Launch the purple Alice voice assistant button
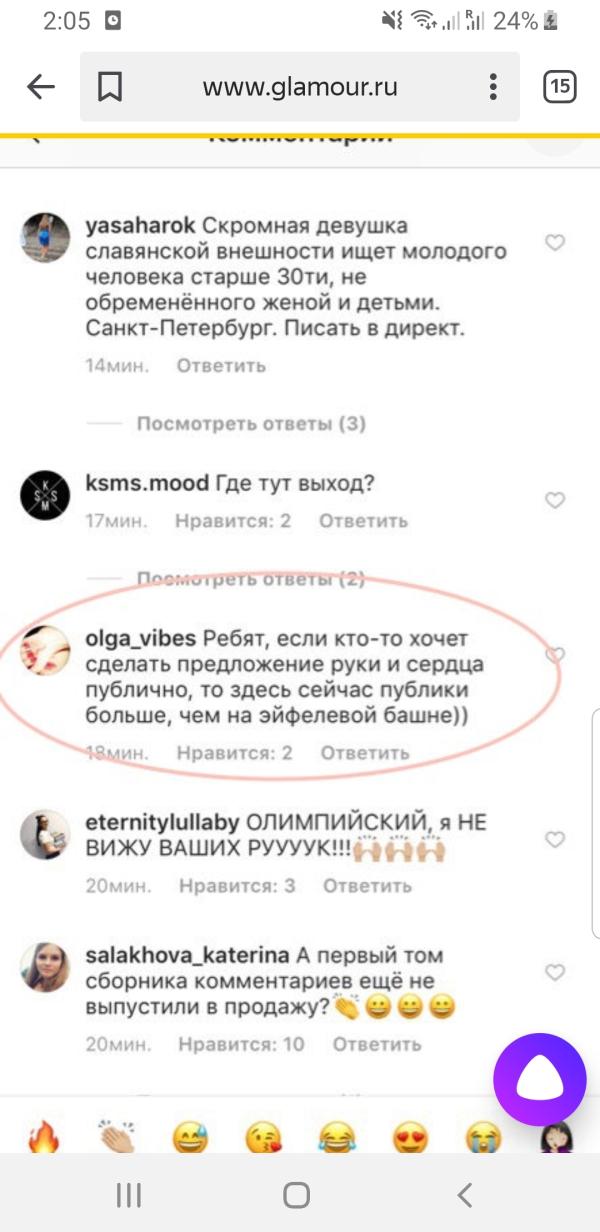The width and height of the screenshot is (600, 1232). point(540,1080)
